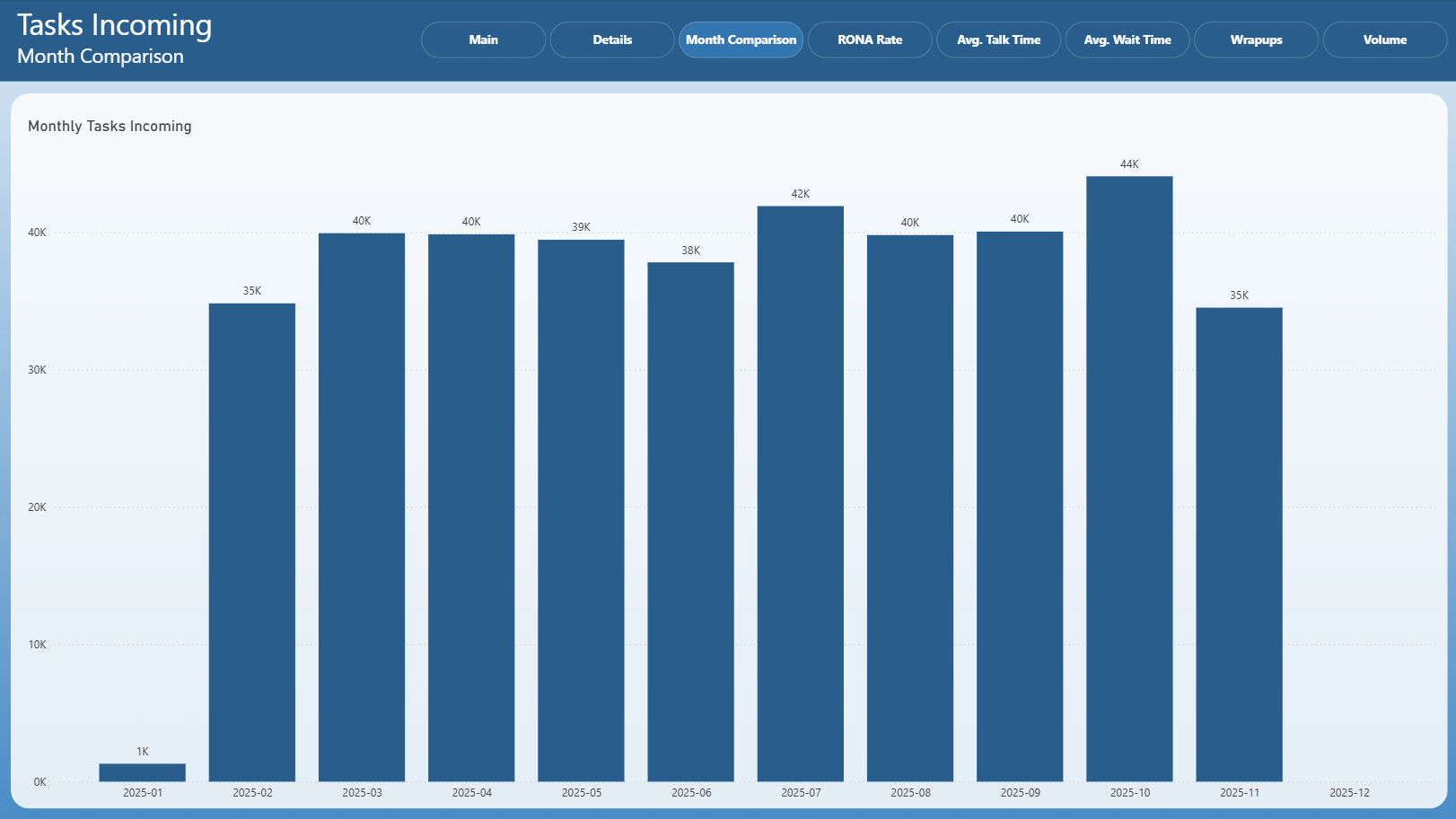Image resolution: width=1456 pixels, height=819 pixels.
Task: Click the 2025-09 bar labeled 40K
Action: click(x=1020, y=506)
